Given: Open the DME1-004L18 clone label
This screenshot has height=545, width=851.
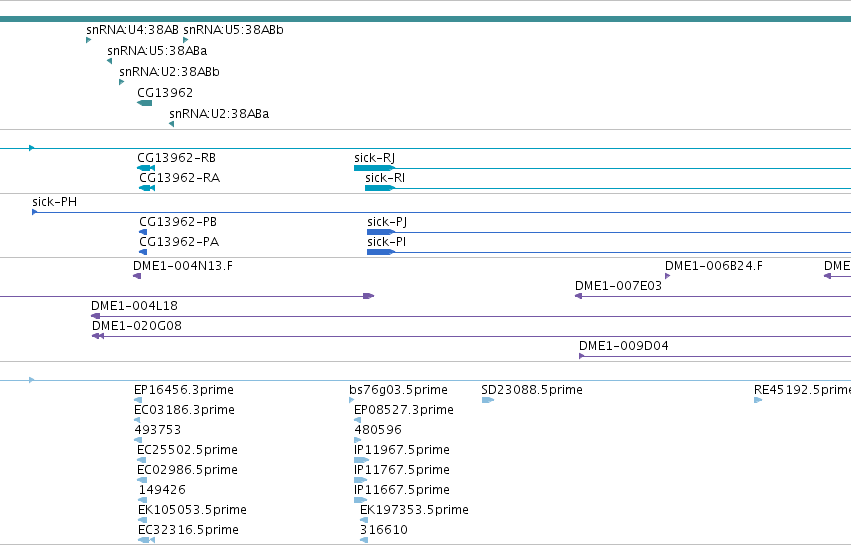Looking at the screenshot, I should (x=134, y=306).
